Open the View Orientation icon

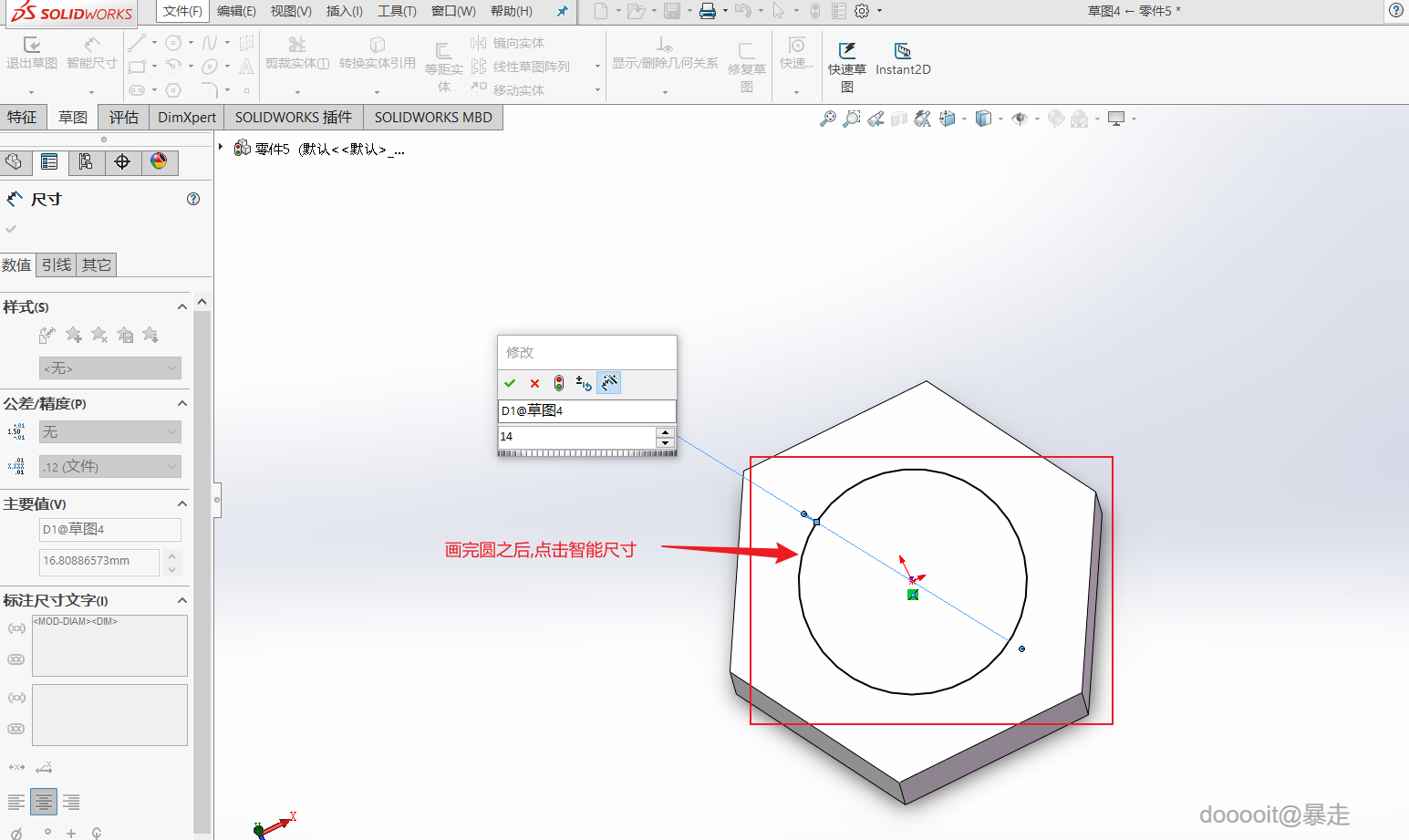click(948, 119)
